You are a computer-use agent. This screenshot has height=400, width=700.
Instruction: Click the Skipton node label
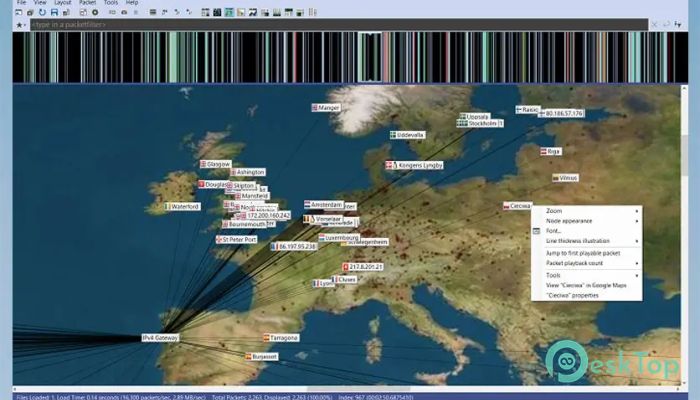(242, 185)
